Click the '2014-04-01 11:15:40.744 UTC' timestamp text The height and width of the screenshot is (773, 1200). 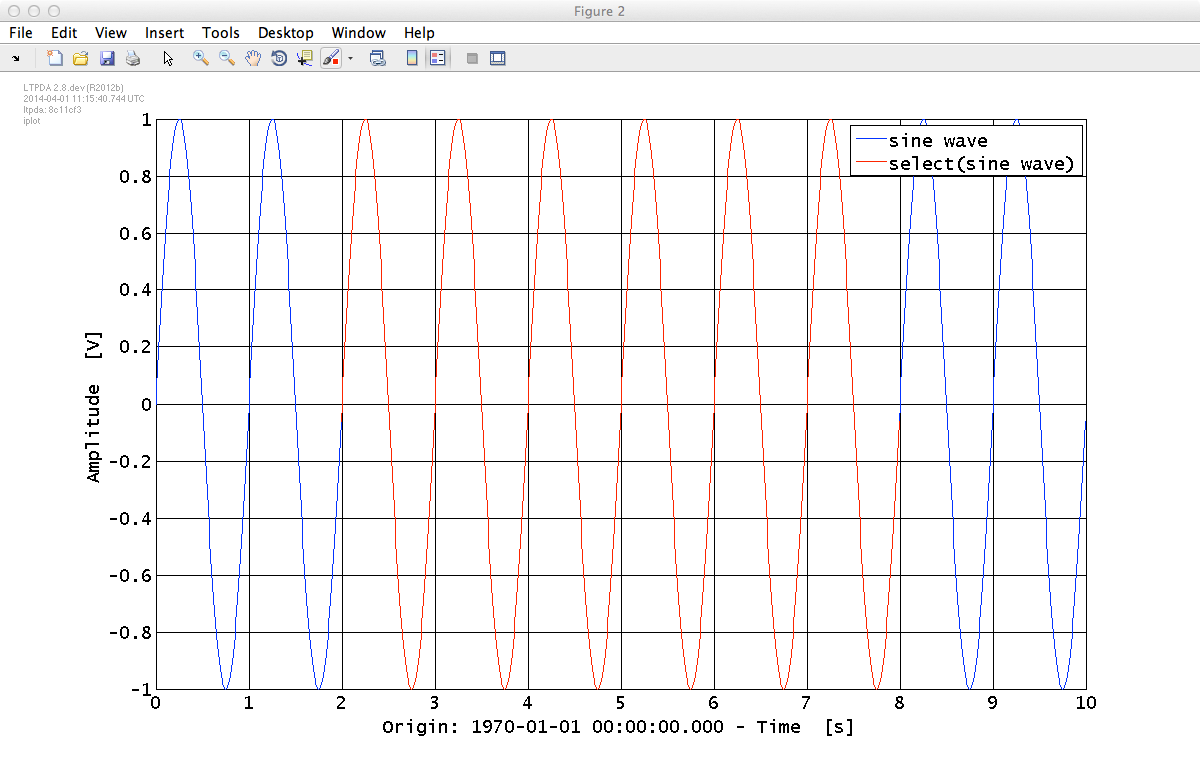tap(83, 99)
